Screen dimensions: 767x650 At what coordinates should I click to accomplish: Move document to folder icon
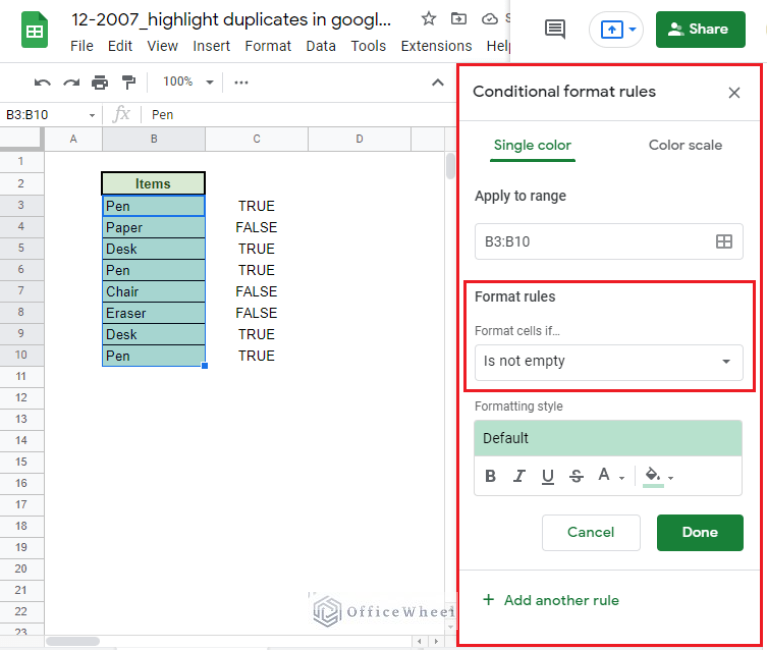point(458,19)
